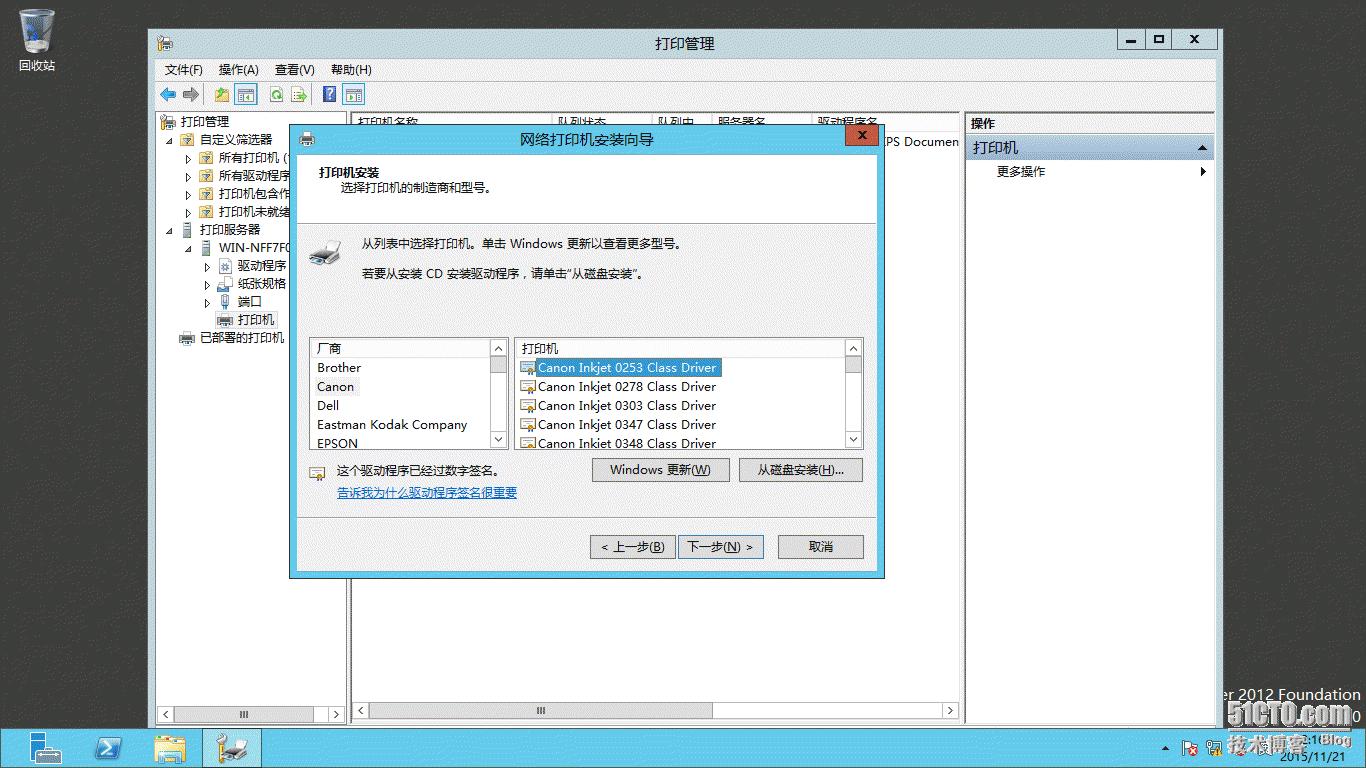Open the Print Management app from the taskbar
The width and height of the screenshot is (1366, 768).
pos(231,748)
